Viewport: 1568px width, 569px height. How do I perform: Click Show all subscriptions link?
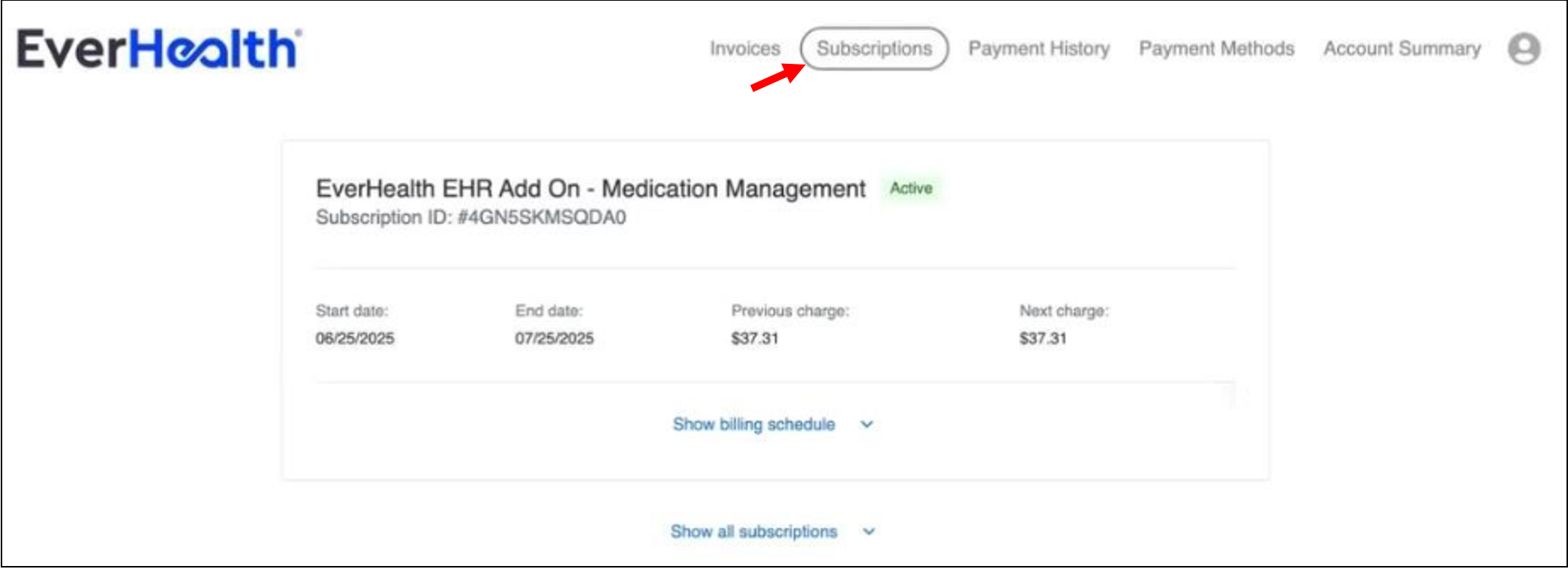tap(753, 531)
